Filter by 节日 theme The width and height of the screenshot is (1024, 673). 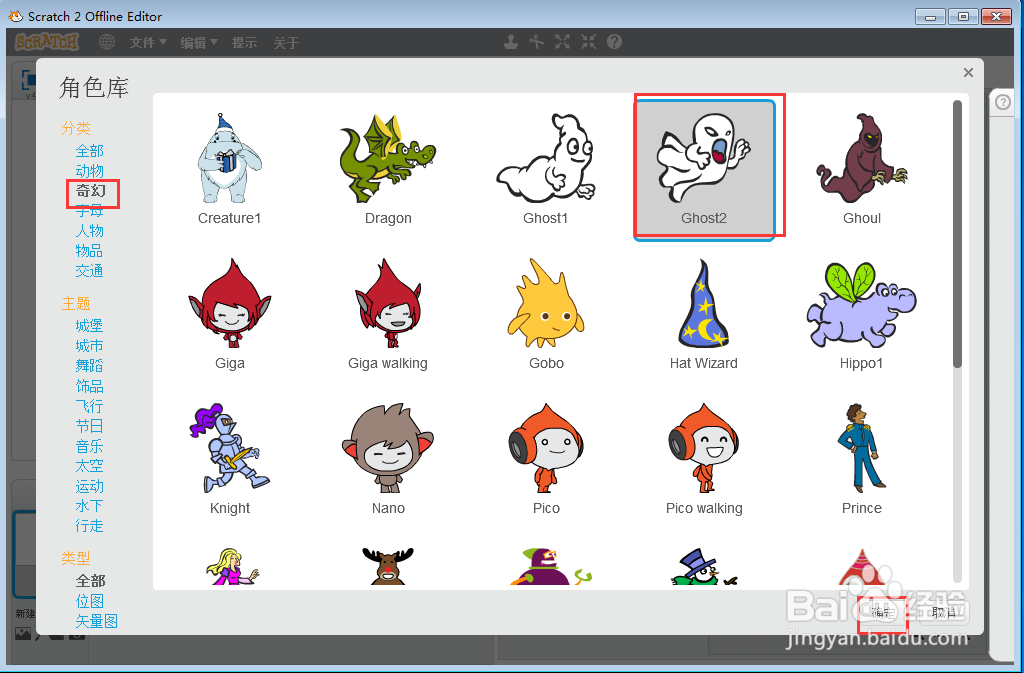(89, 426)
